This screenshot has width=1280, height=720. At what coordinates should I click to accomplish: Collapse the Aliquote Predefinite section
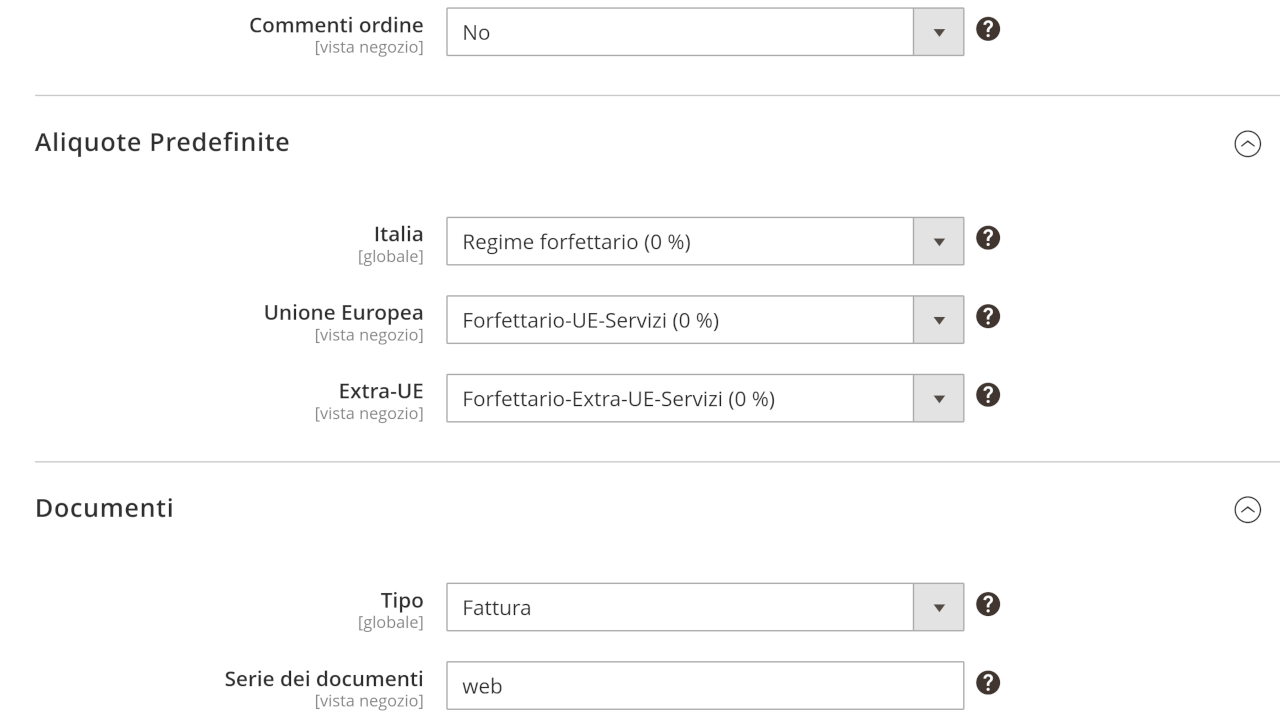(1248, 144)
